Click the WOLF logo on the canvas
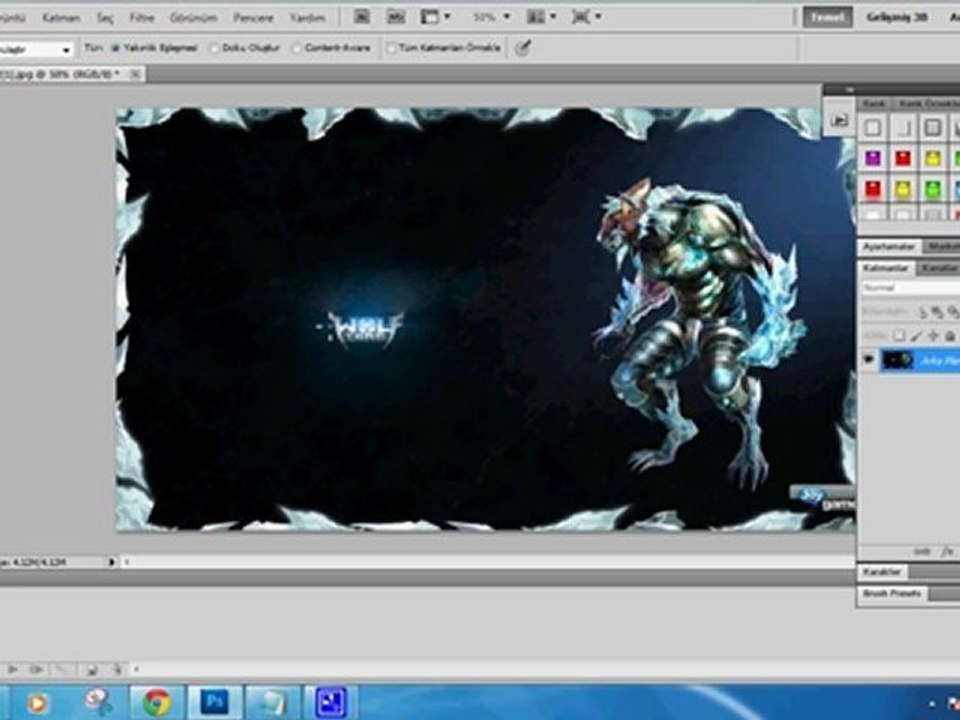 (361, 328)
